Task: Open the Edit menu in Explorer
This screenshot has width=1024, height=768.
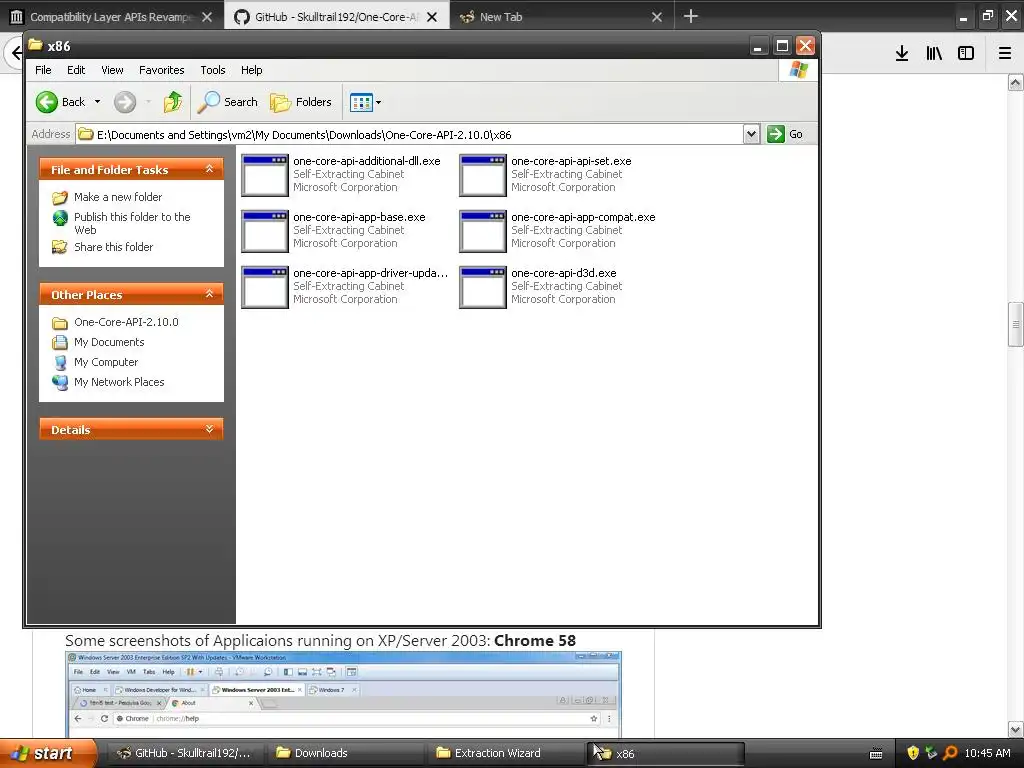Action: [x=76, y=70]
